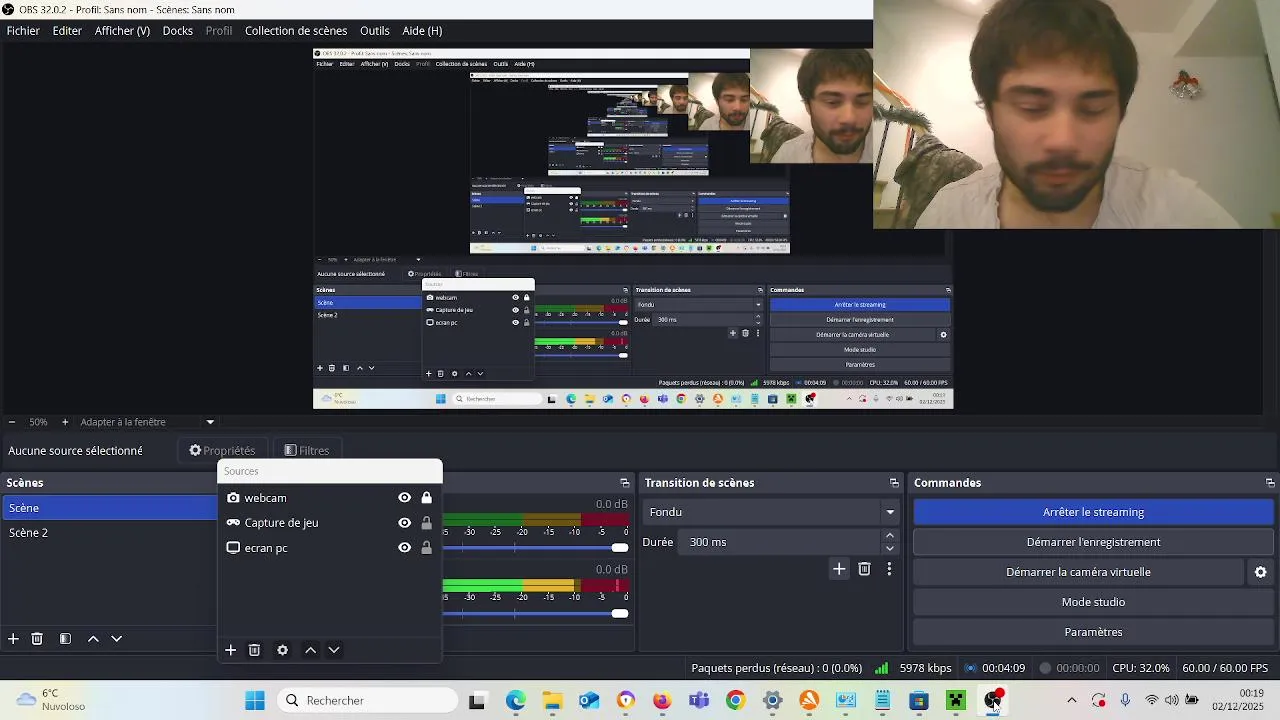
Task: Show hidden system tray icons chevron
Action: pos(1072,700)
